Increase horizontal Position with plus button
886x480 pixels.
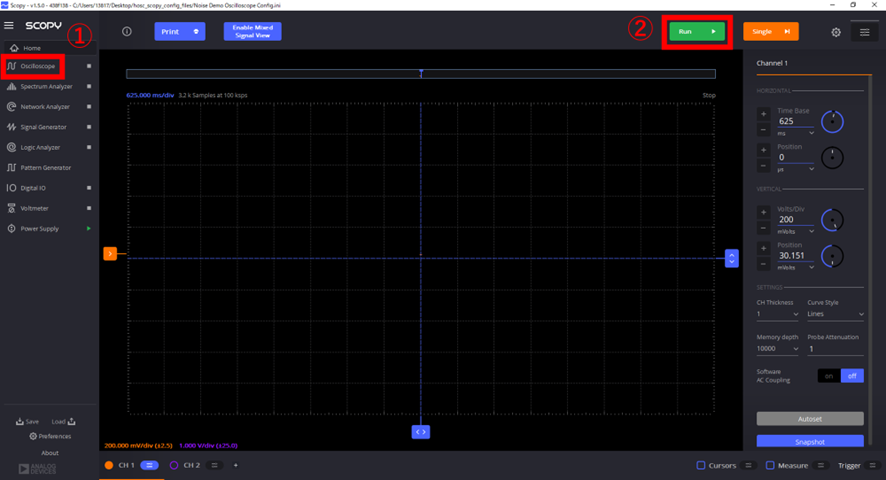(x=763, y=150)
